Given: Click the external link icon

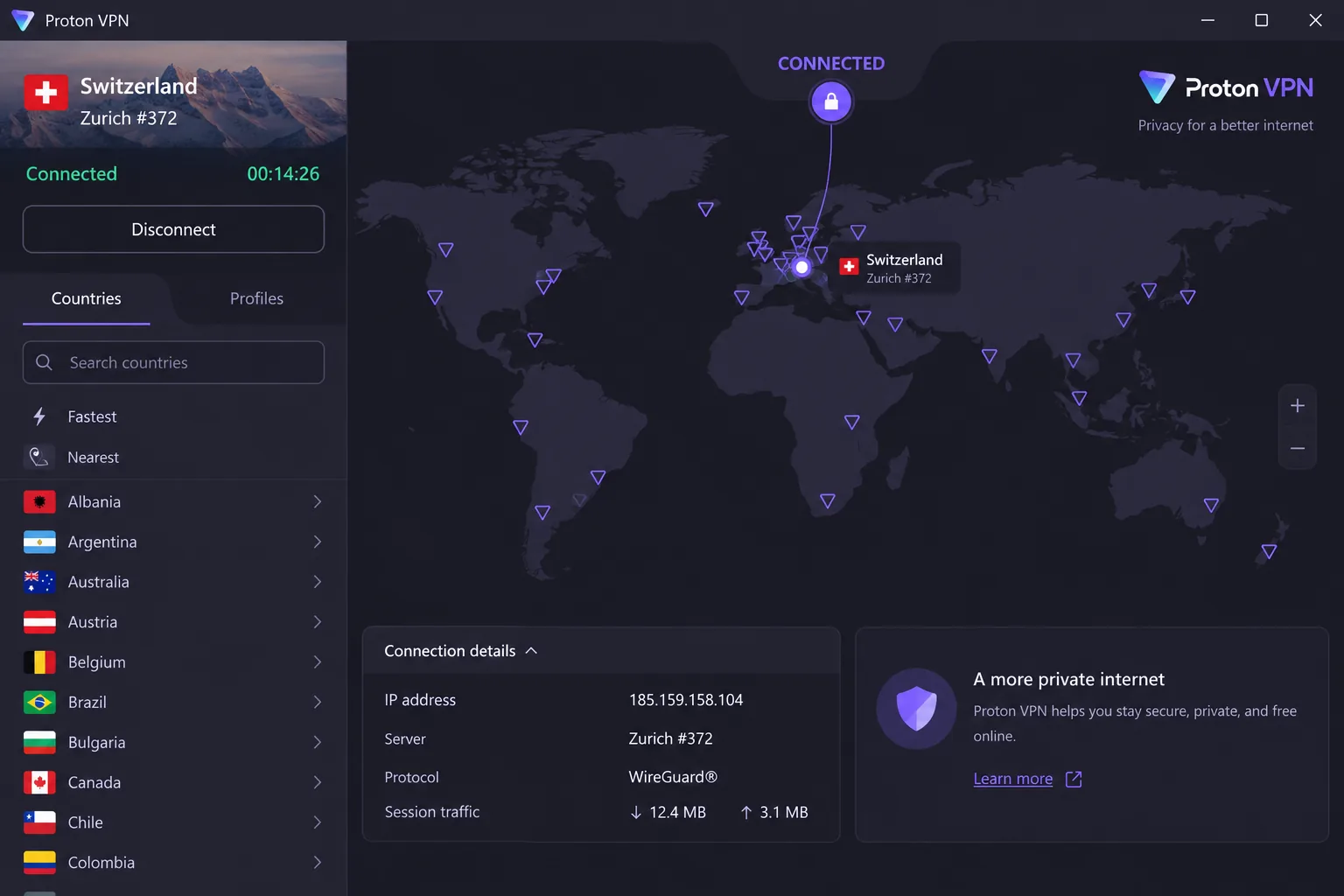Looking at the screenshot, I should pos(1074,779).
